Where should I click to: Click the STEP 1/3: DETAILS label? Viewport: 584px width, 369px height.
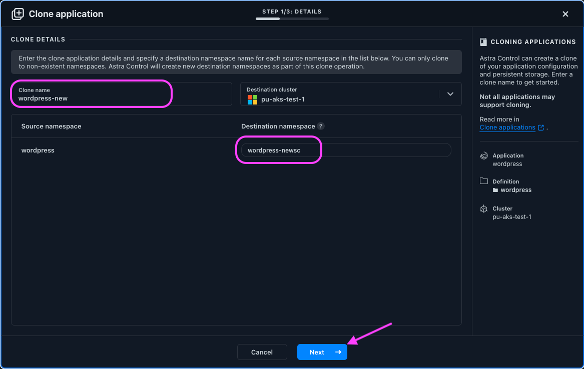click(292, 12)
